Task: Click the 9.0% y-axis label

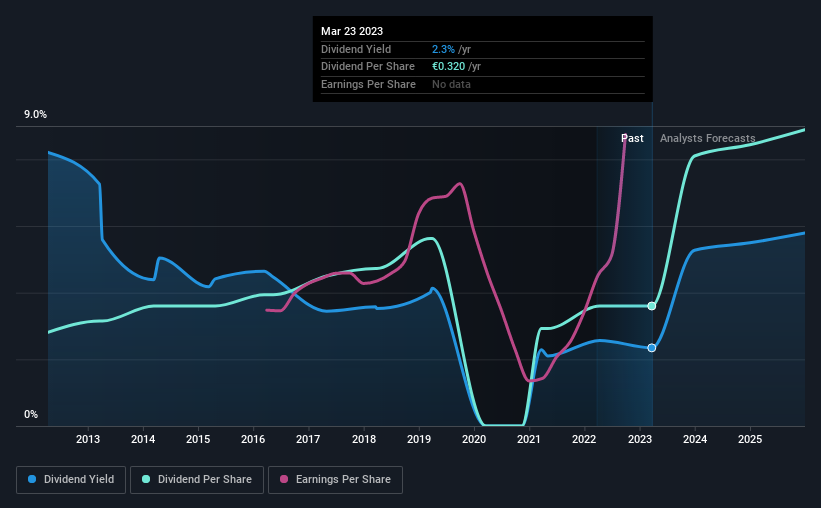Action: point(35,115)
